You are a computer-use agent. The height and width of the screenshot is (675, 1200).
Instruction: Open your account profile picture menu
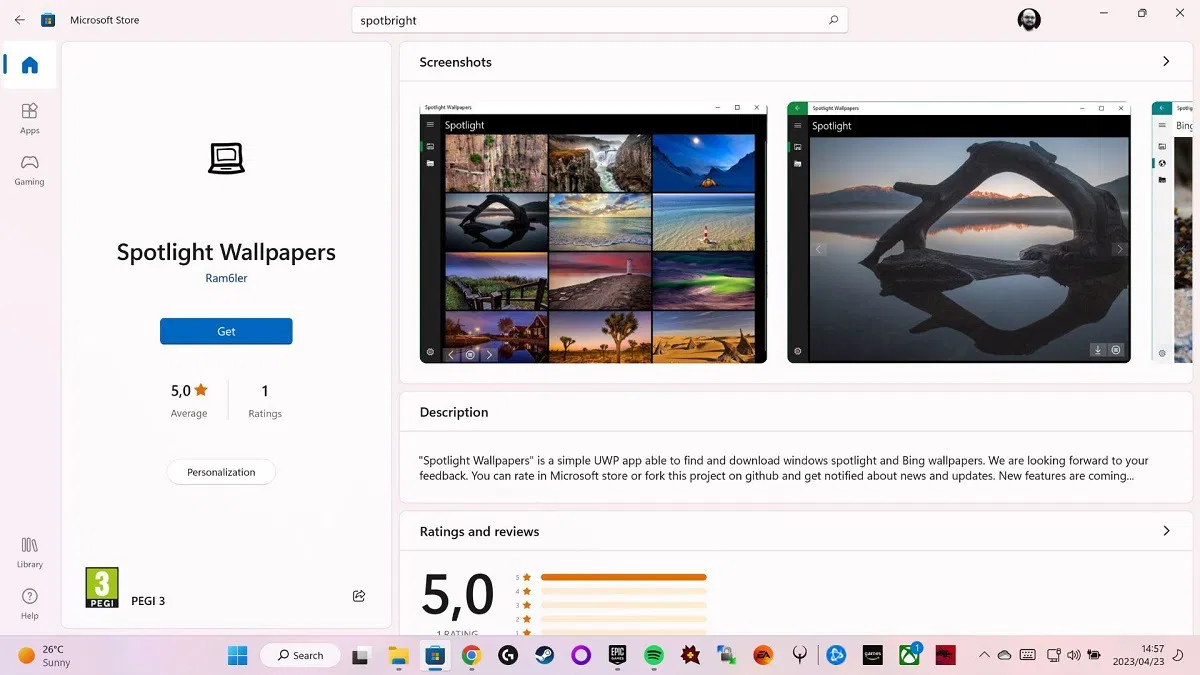coord(1029,19)
